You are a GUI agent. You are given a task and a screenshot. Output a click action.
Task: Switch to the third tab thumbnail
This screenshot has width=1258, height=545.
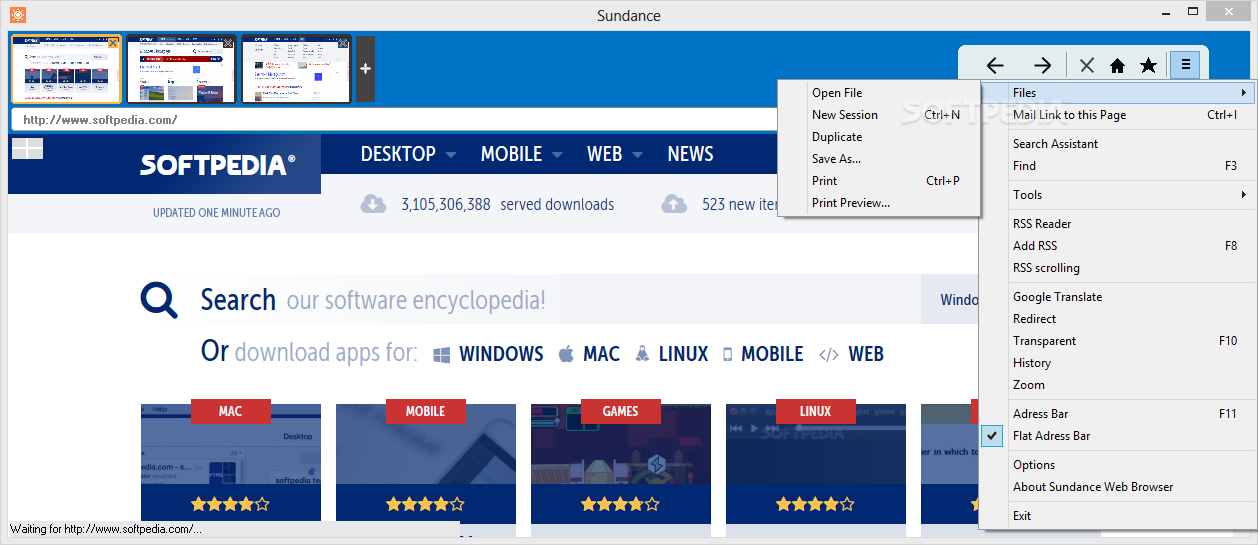(x=296, y=69)
